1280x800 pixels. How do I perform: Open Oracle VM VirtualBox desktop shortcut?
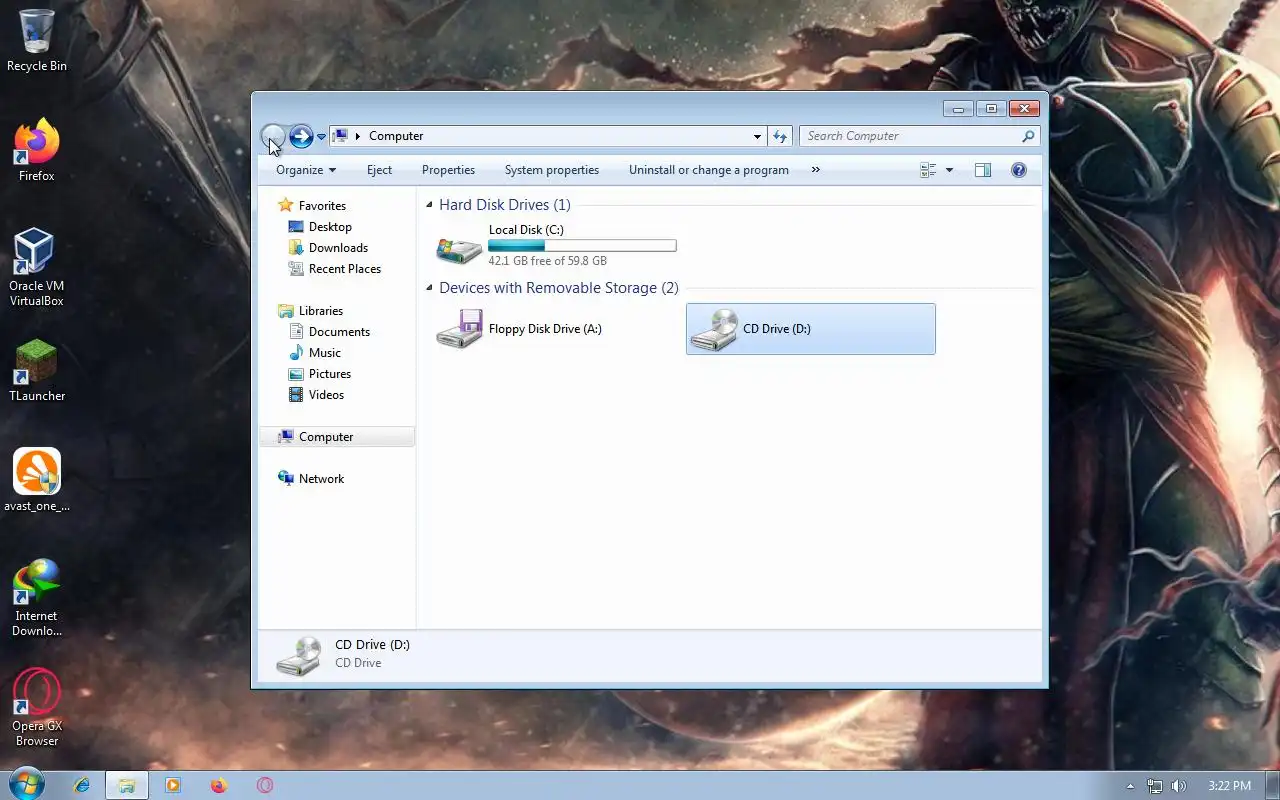pyautogui.click(x=36, y=267)
